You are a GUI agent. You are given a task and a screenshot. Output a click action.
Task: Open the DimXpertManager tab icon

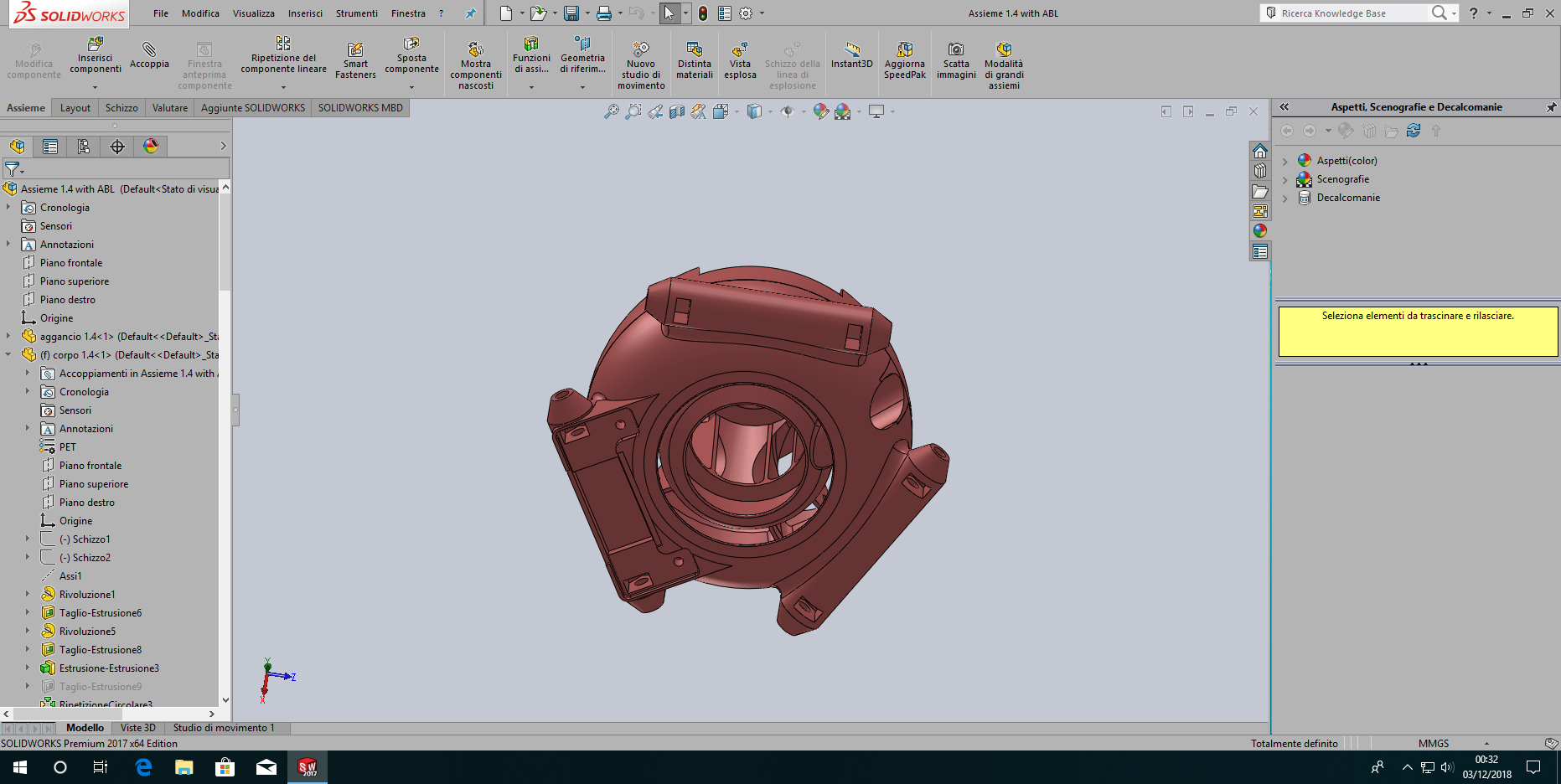pyautogui.click(x=117, y=147)
